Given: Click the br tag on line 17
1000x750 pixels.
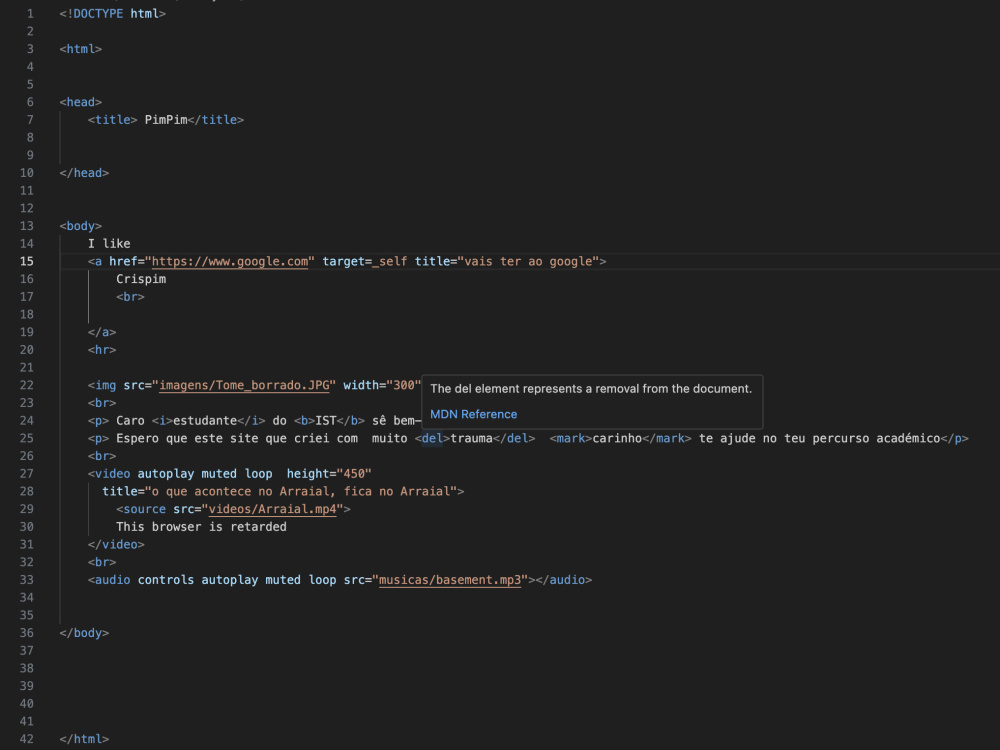Looking at the screenshot, I should pyautogui.click(x=130, y=297).
